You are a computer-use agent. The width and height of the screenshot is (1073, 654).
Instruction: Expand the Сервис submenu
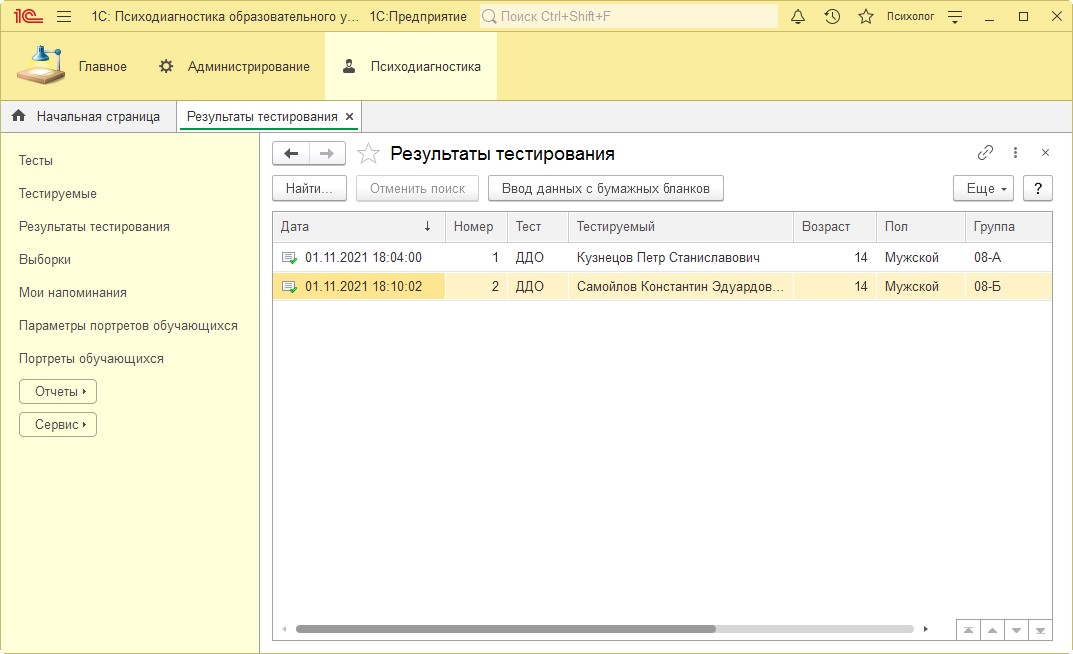click(58, 424)
